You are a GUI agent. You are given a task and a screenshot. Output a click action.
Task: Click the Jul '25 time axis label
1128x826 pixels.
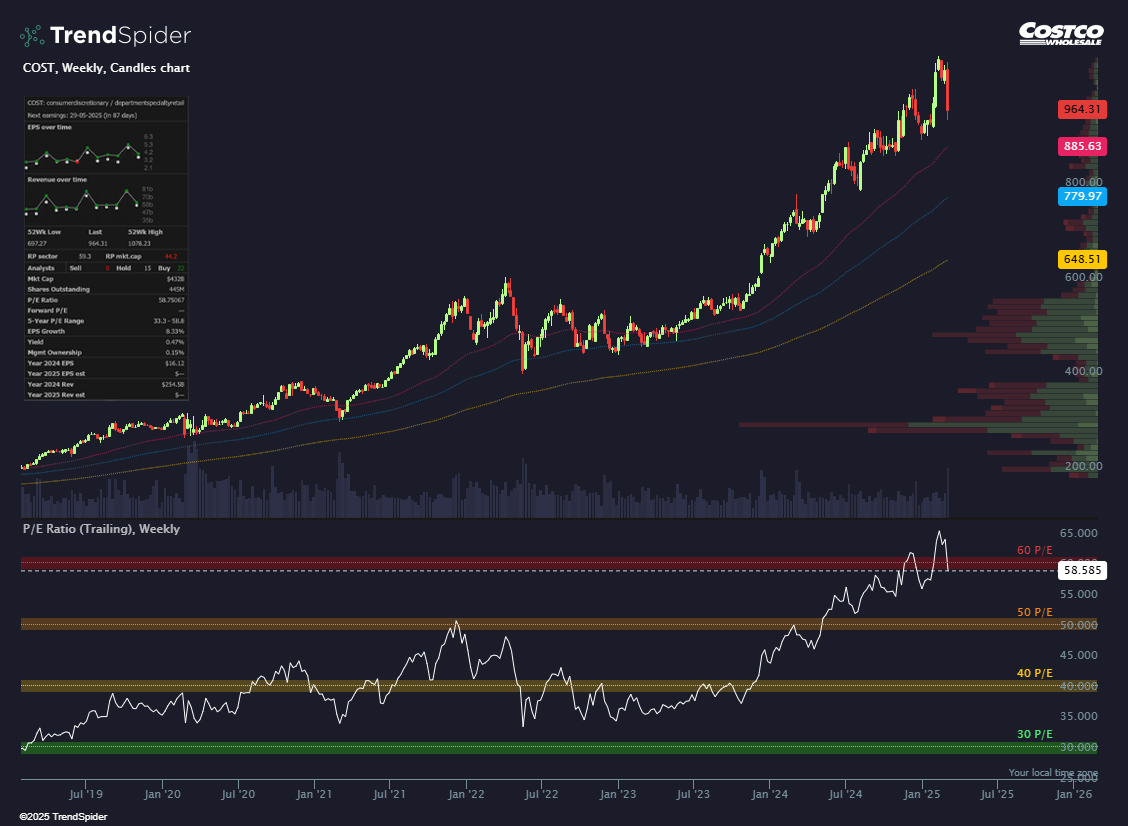click(997, 794)
